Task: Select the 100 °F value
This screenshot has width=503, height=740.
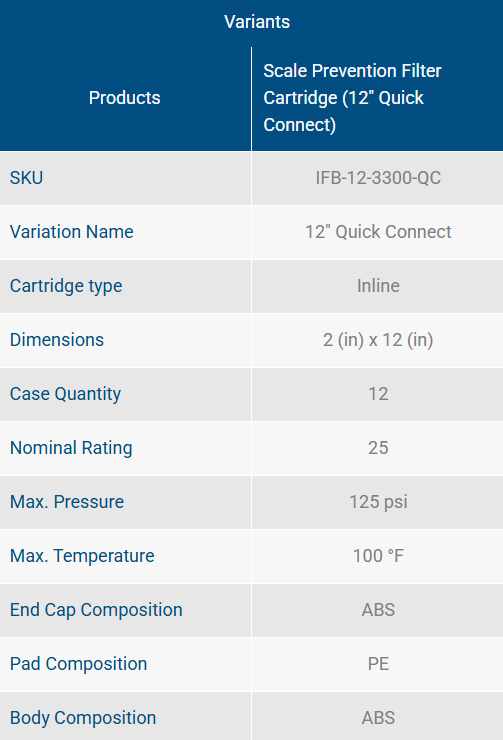Action: click(x=378, y=556)
